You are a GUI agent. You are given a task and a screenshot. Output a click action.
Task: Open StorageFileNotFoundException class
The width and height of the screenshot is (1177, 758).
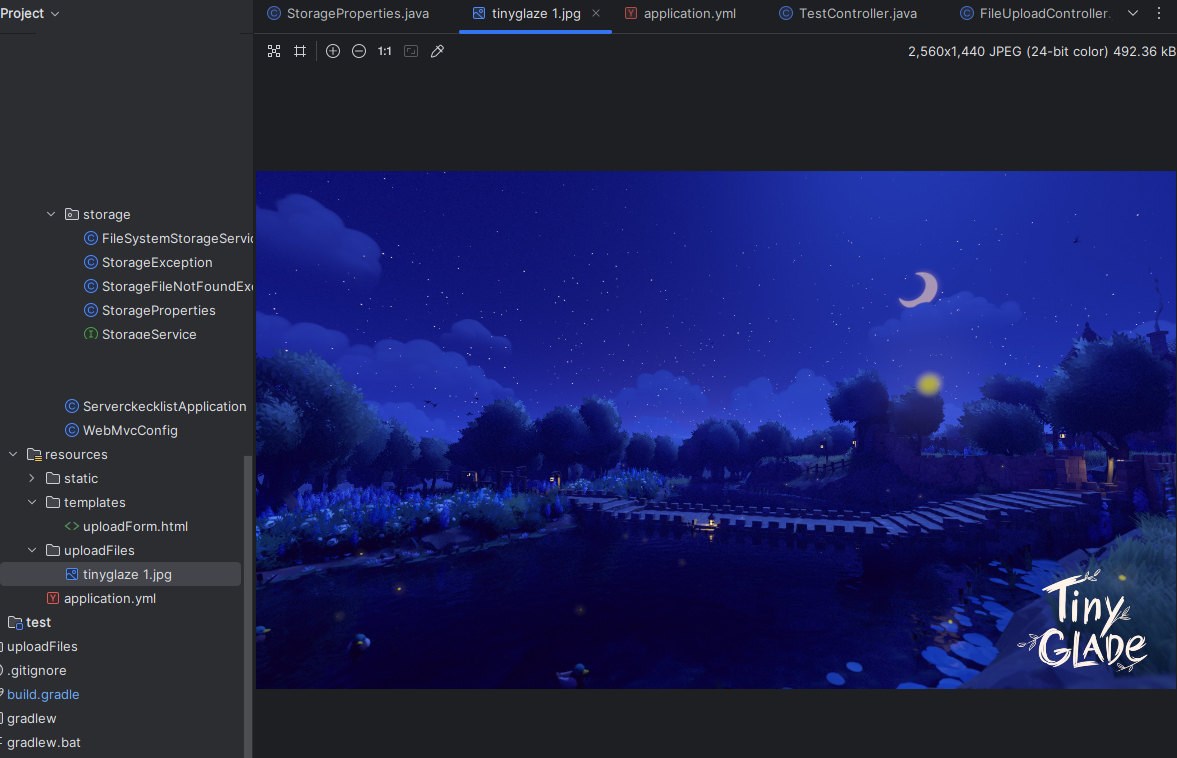(x=177, y=287)
